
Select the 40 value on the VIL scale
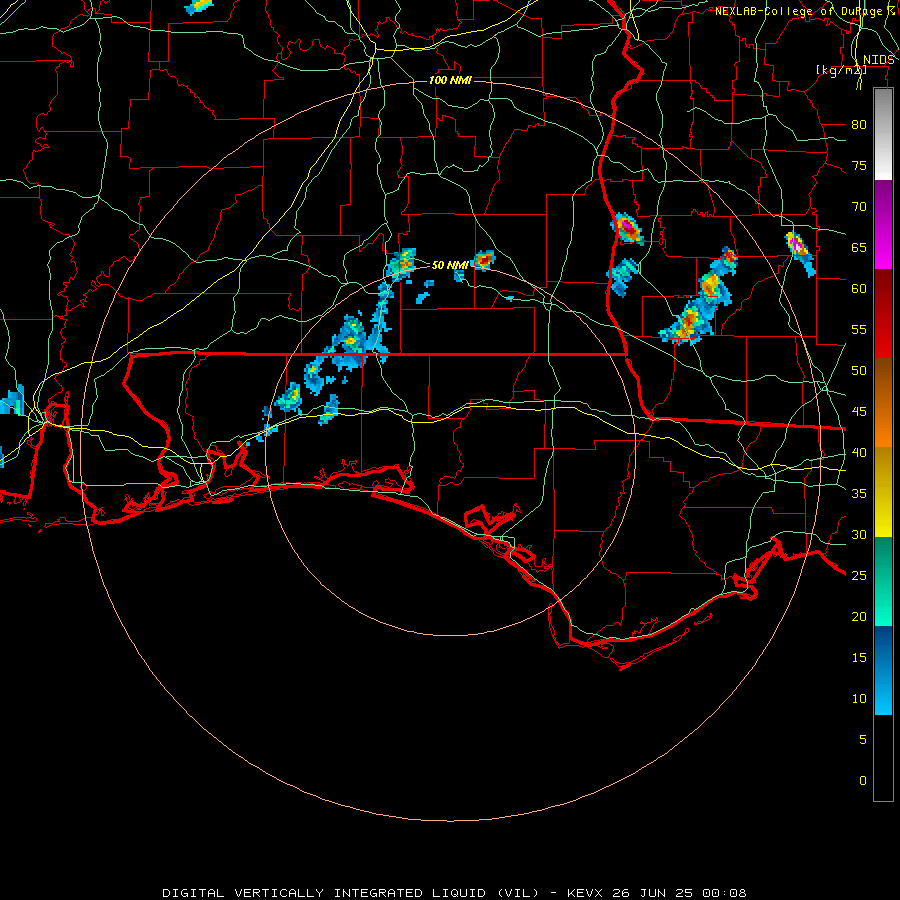click(859, 452)
